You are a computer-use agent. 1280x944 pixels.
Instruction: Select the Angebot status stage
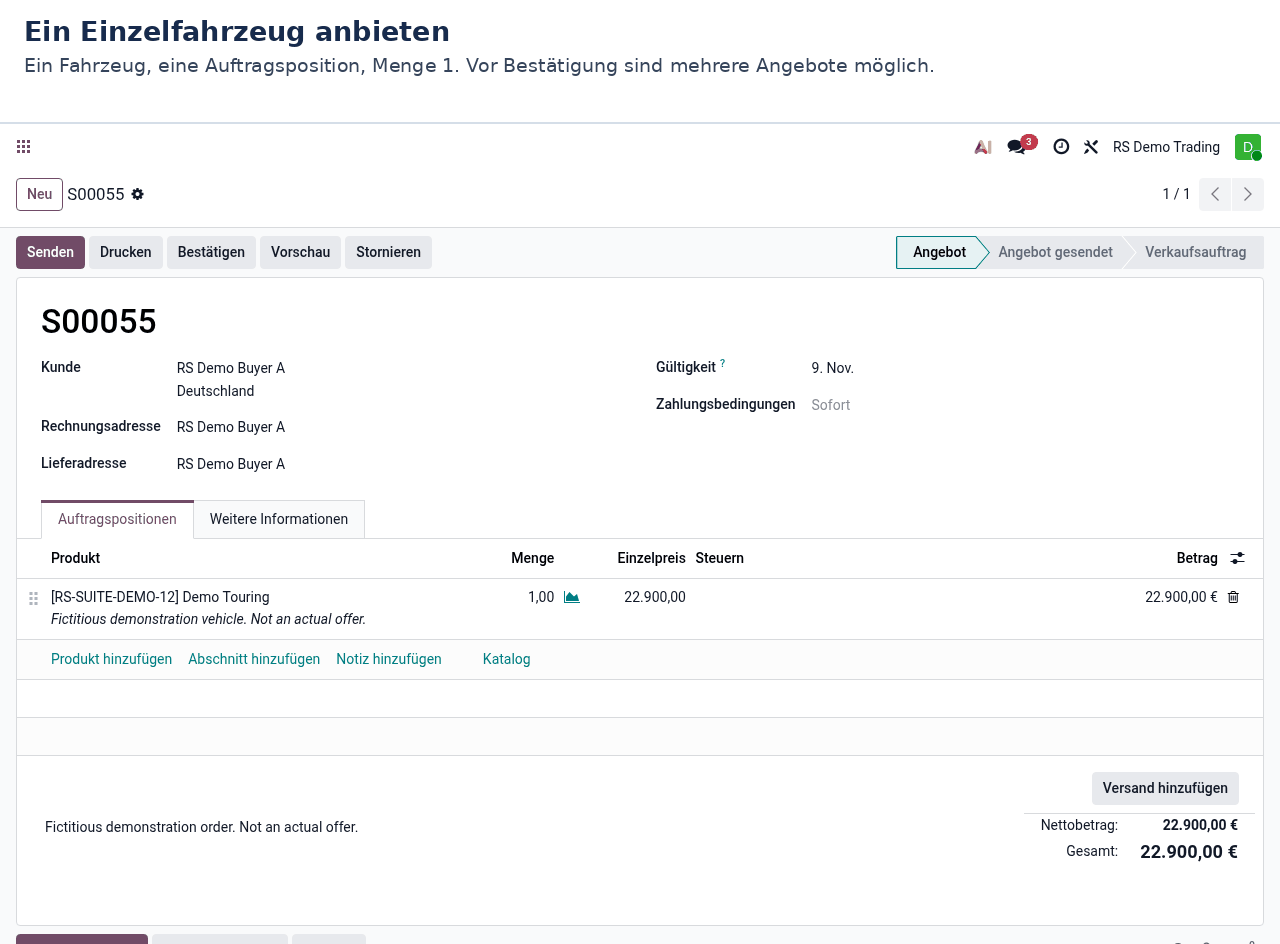coord(939,252)
